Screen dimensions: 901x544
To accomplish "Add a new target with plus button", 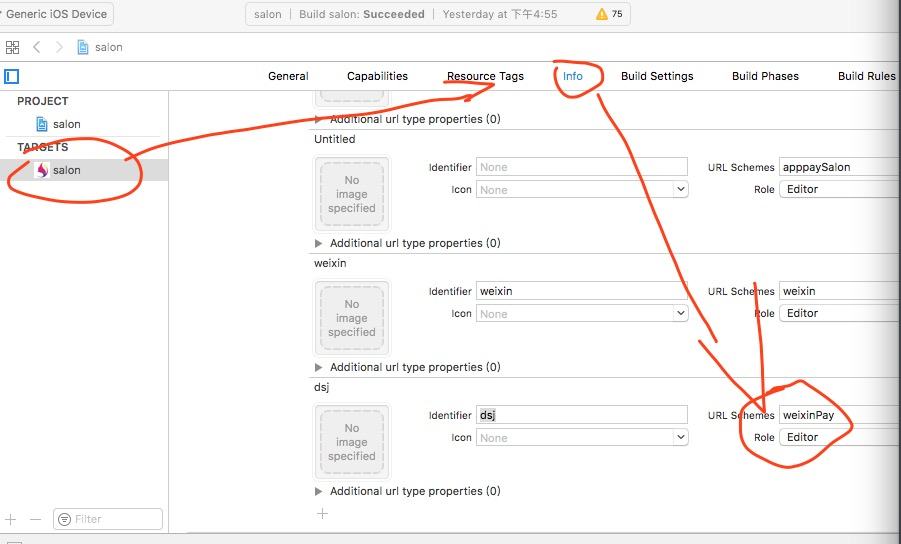I will (10, 519).
